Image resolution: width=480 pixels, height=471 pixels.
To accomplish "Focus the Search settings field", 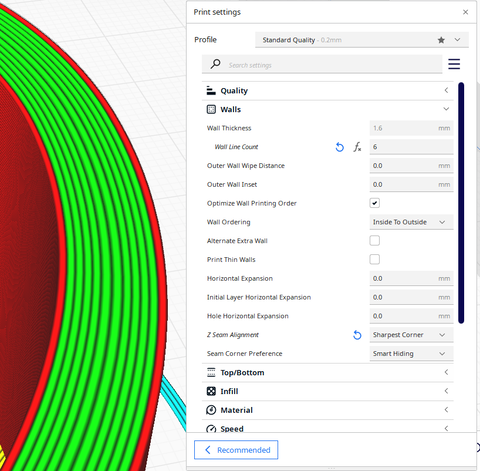I will point(322,65).
